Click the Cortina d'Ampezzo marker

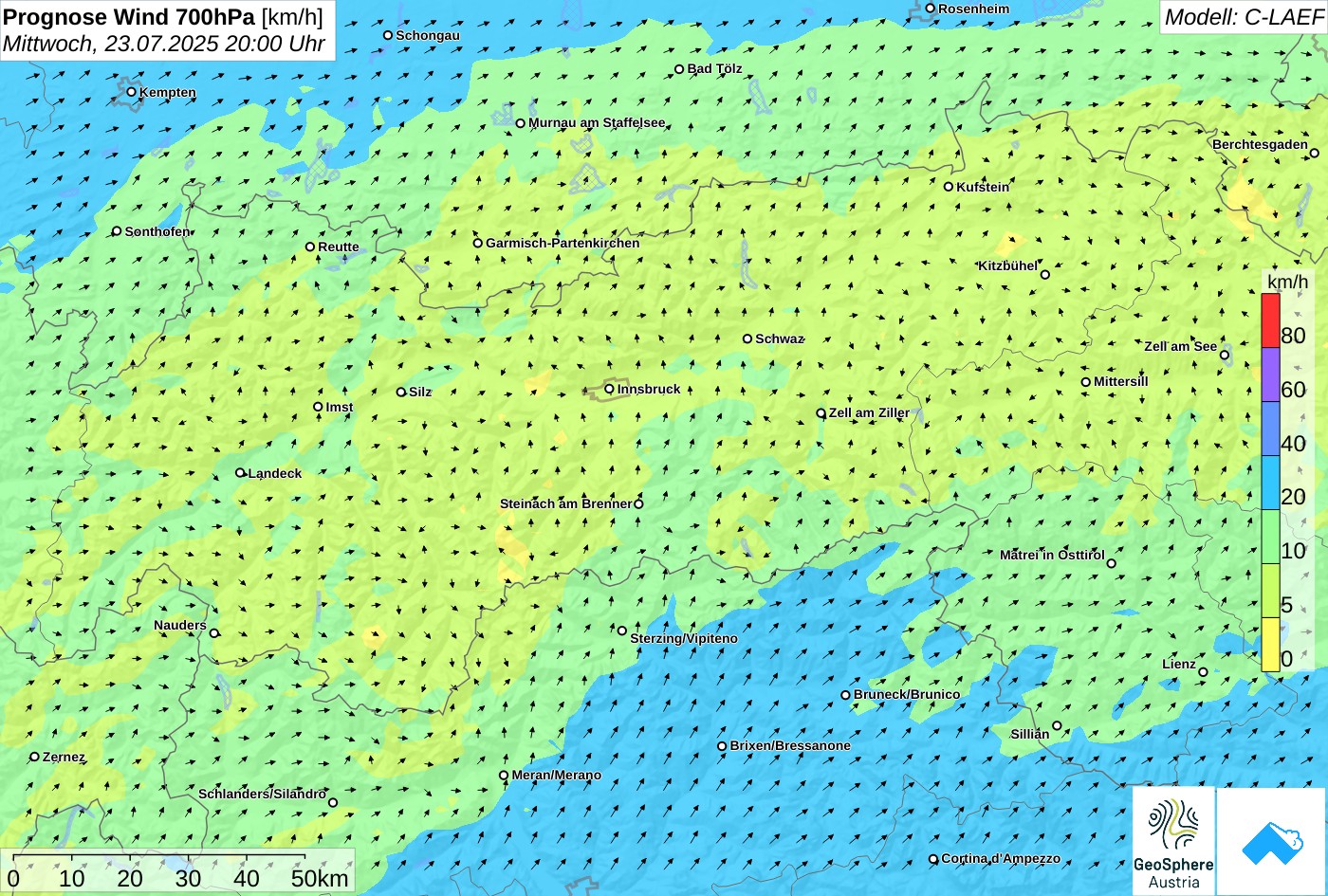933,859
